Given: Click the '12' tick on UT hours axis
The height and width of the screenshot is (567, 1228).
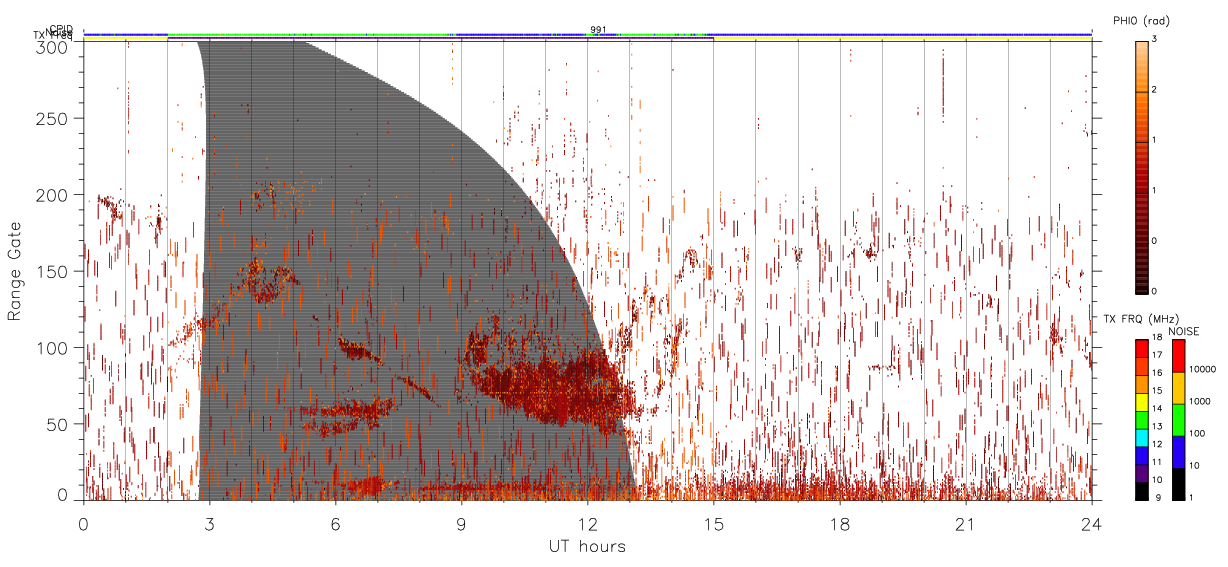Looking at the screenshot, I should 587,523.
